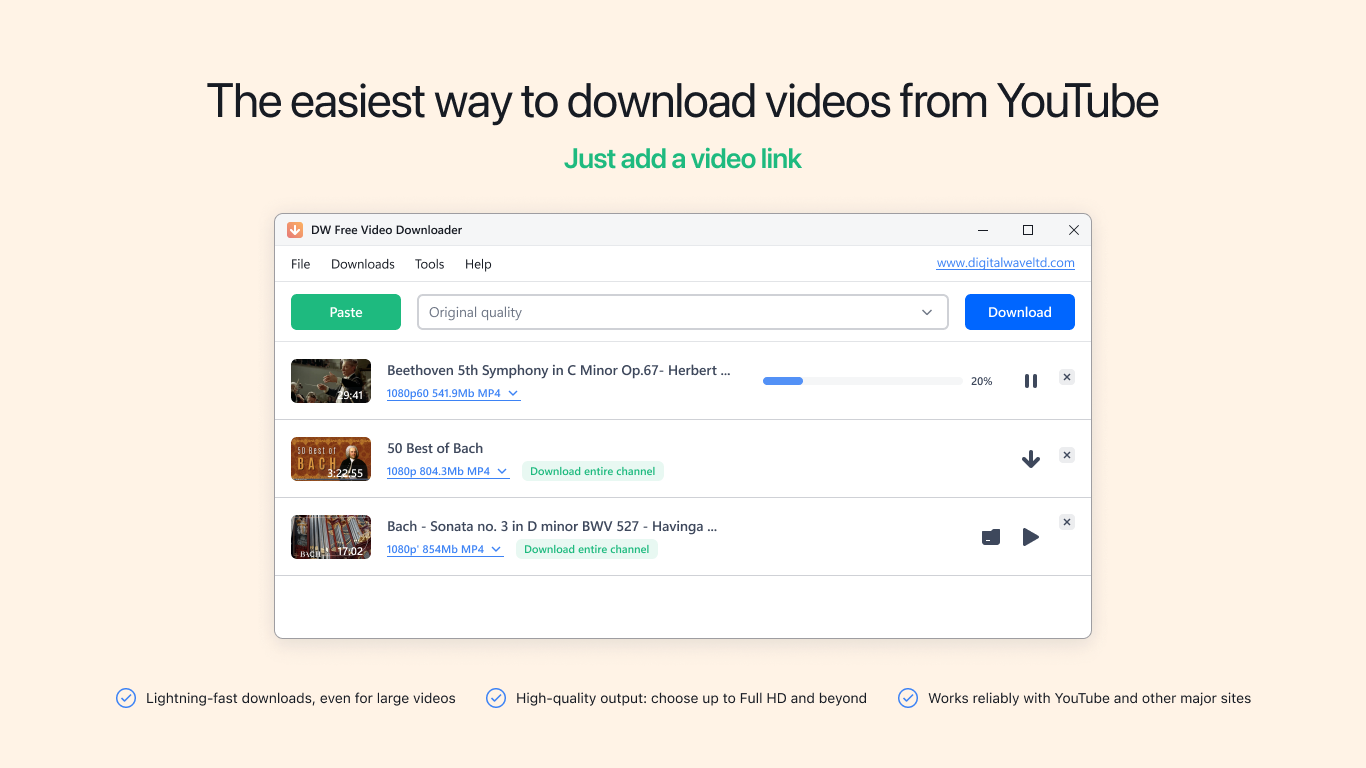Click the 20% progress bar
Image resolution: width=1366 pixels, height=768 pixels.
click(862, 381)
